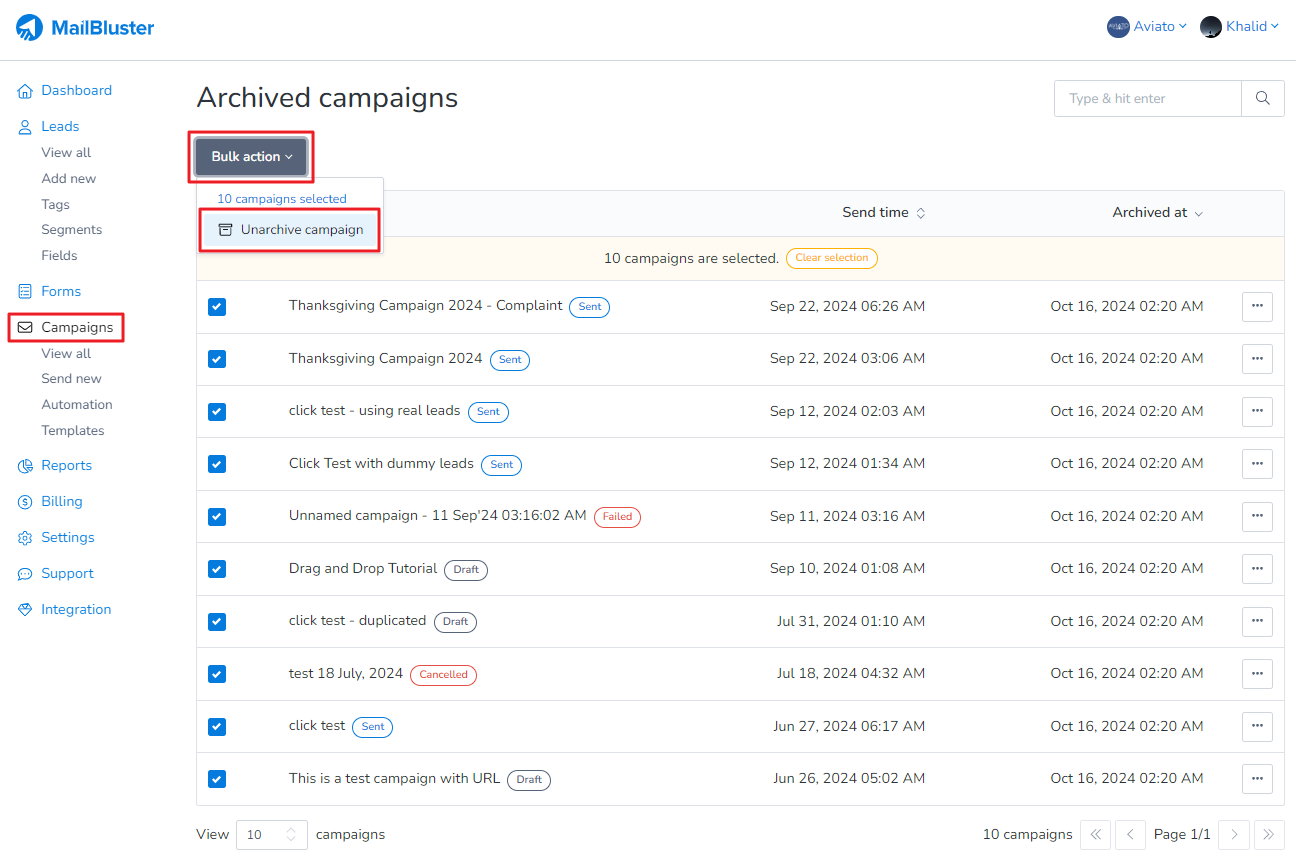This screenshot has height=861, width=1296.
Task: Click the Type & hit enter search field
Action: 1147,98
